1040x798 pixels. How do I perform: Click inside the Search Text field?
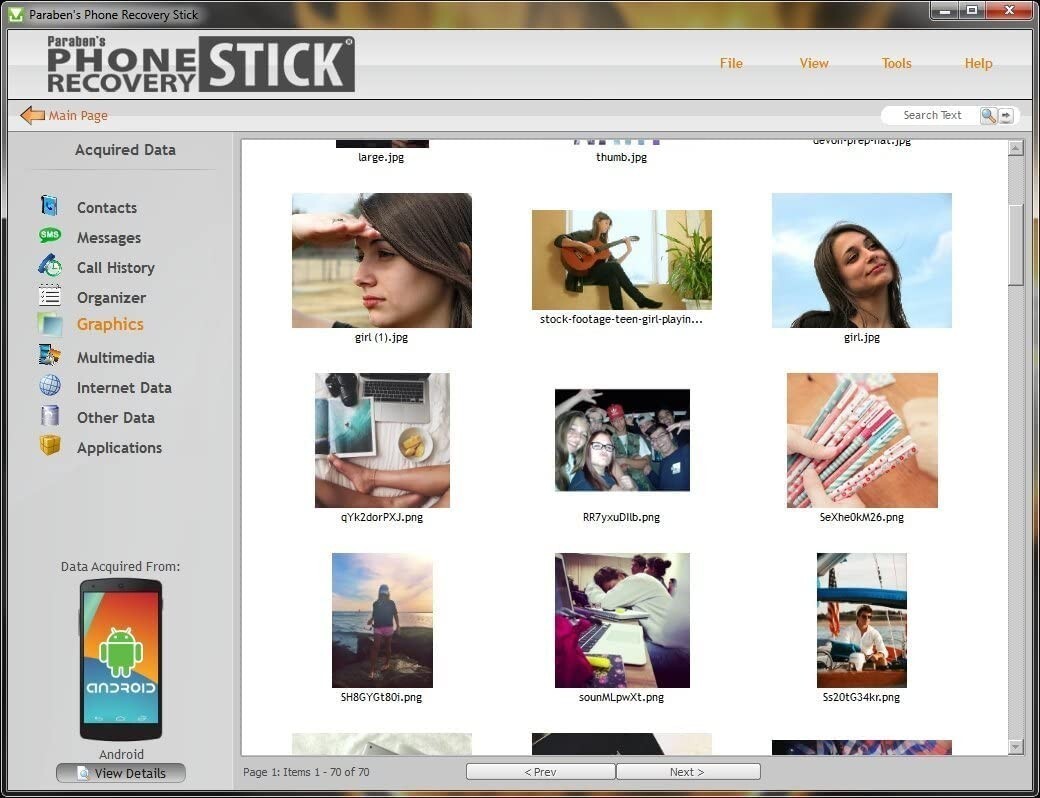(930, 115)
